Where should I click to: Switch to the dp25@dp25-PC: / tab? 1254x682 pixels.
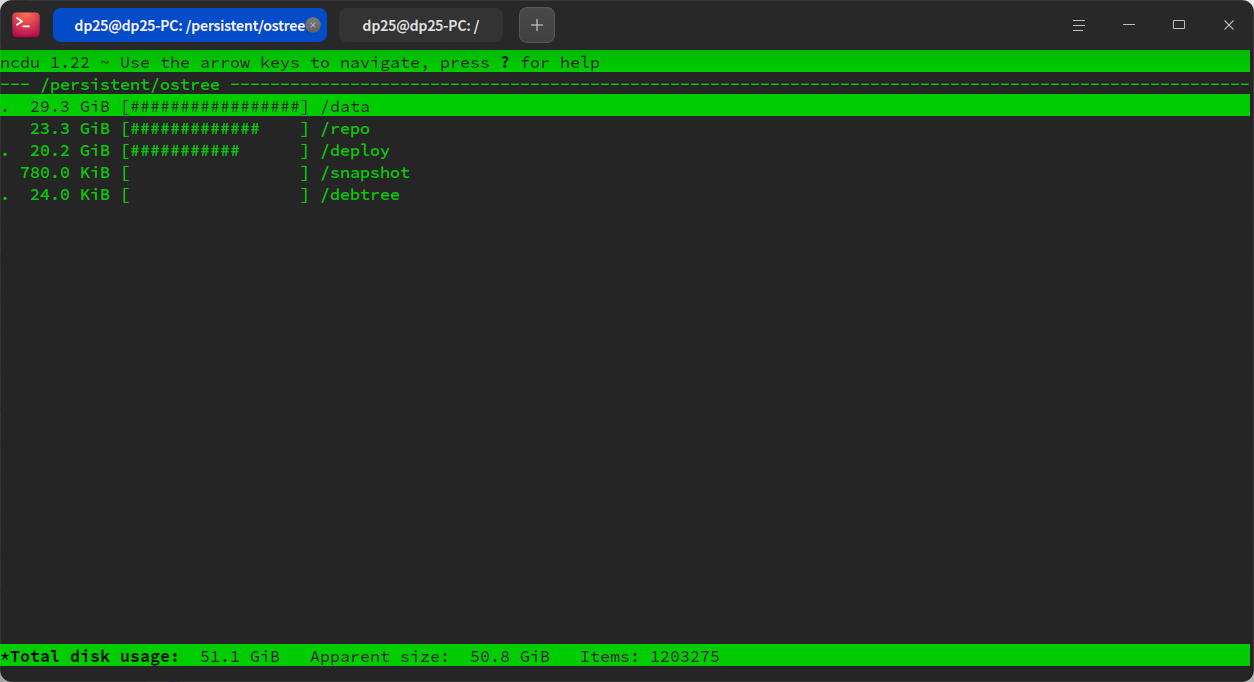[x=421, y=25]
